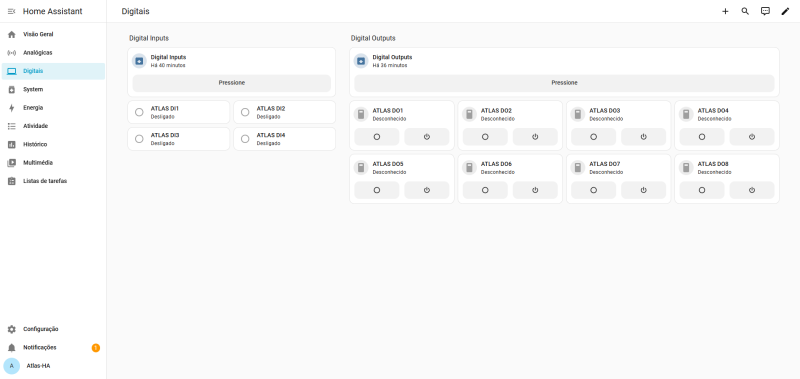Turn off ATLAS DO2 with circle button
The image size is (800, 379).
[x=485, y=137]
